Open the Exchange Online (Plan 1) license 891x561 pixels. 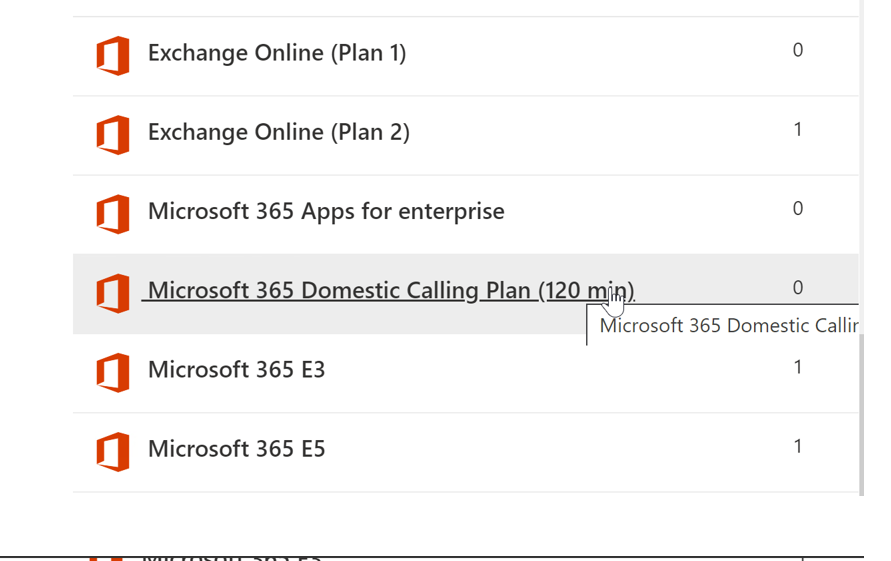click(276, 53)
